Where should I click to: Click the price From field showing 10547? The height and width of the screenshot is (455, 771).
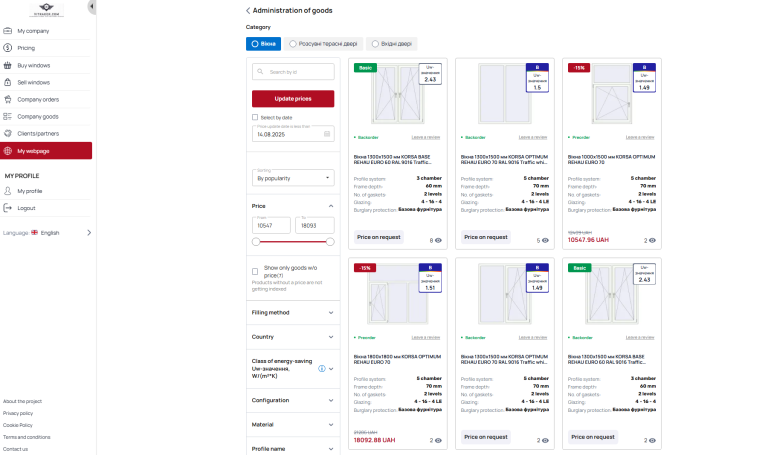(x=271, y=225)
